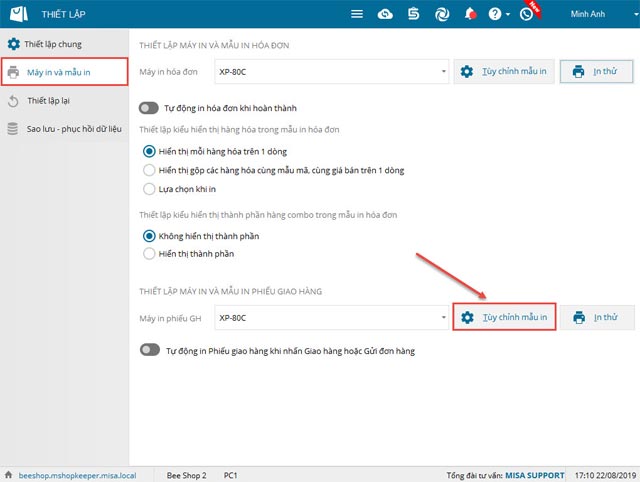Open the help question mark icon
The width and height of the screenshot is (640, 482).
point(495,14)
